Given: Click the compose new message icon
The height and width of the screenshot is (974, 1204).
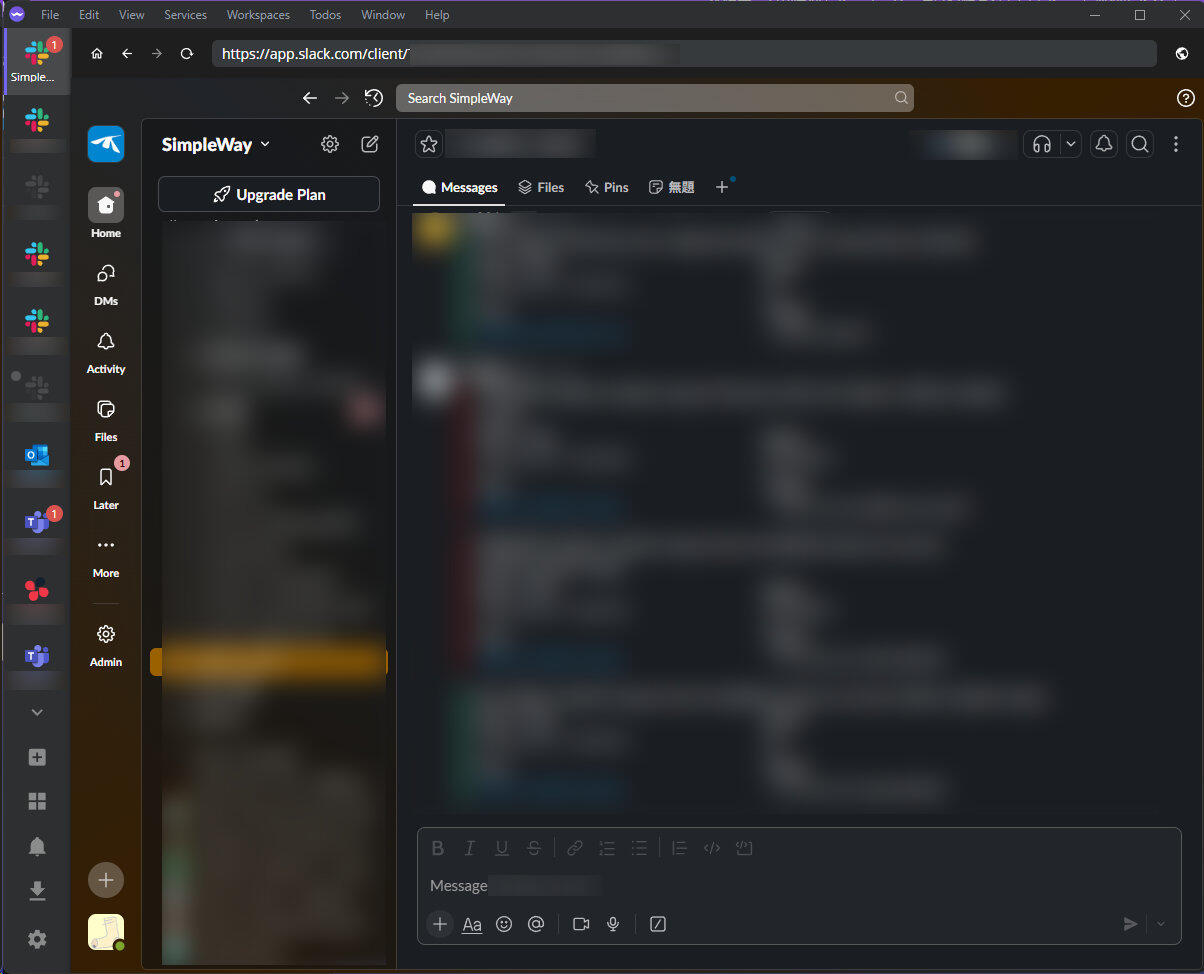Looking at the screenshot, I should pos(369,144).
